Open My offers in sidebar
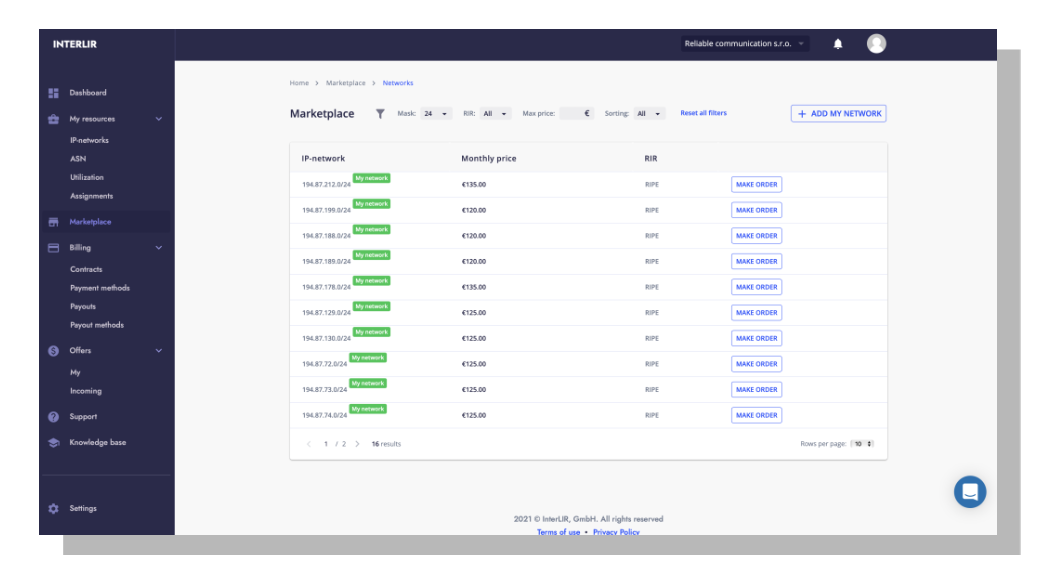This screenshot has width=1050, height=588. (x=75, y=373)
